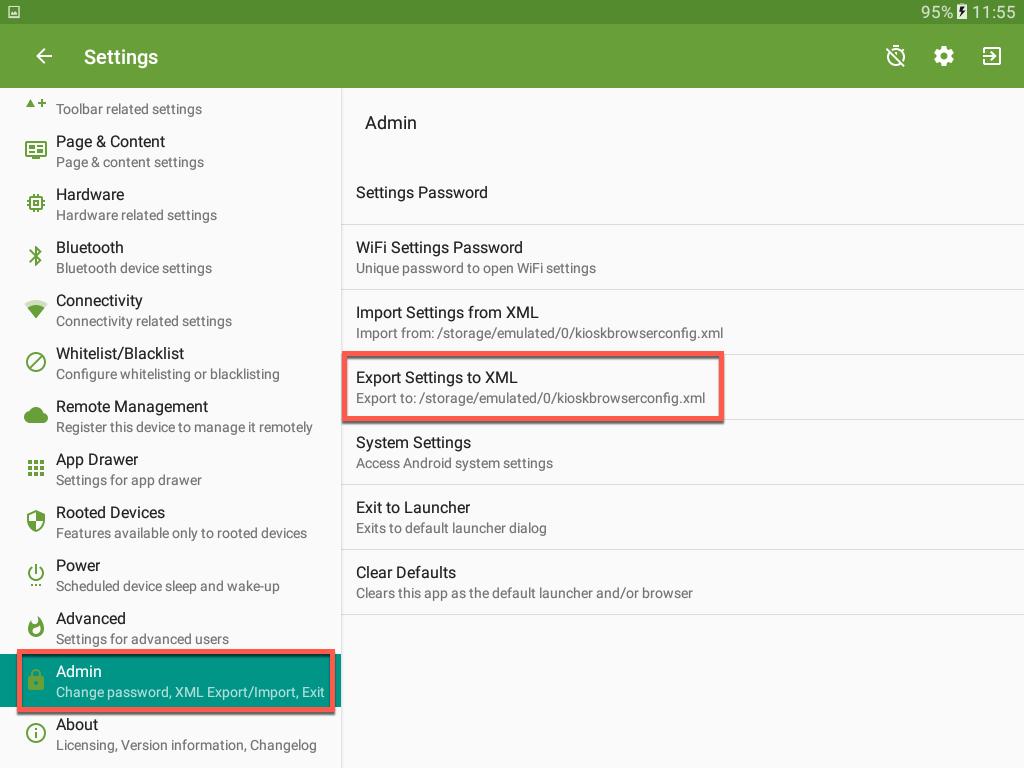The width and height of the screenshot is (1024, 768).
Task: Open the Page & Content category
Action: tap(170, 151)
